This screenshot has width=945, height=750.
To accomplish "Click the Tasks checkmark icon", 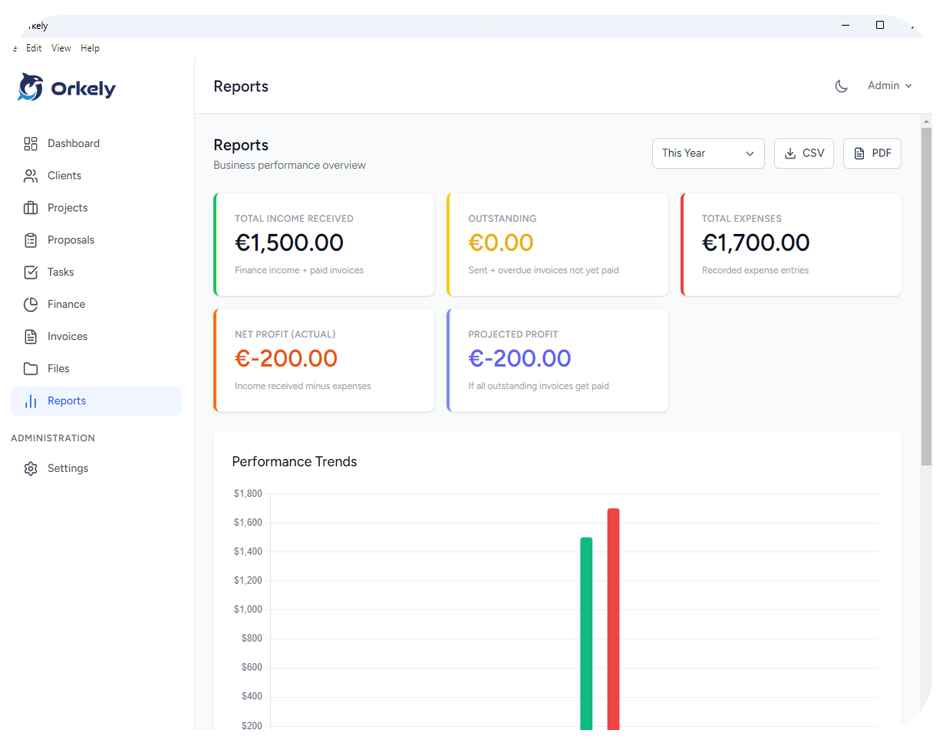I will pos(31,272).
